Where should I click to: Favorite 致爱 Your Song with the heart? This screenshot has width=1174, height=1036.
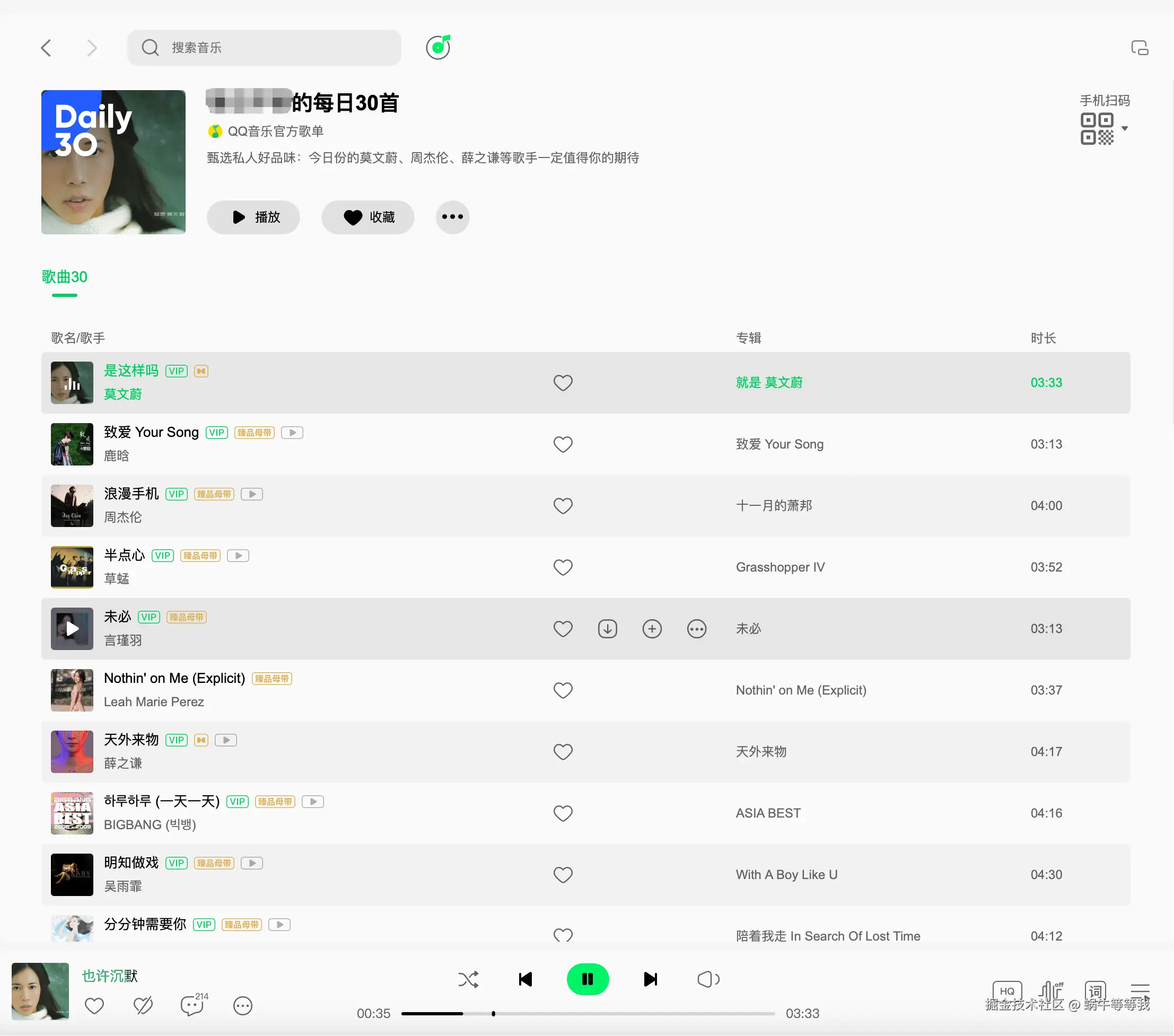pos(563,444)
